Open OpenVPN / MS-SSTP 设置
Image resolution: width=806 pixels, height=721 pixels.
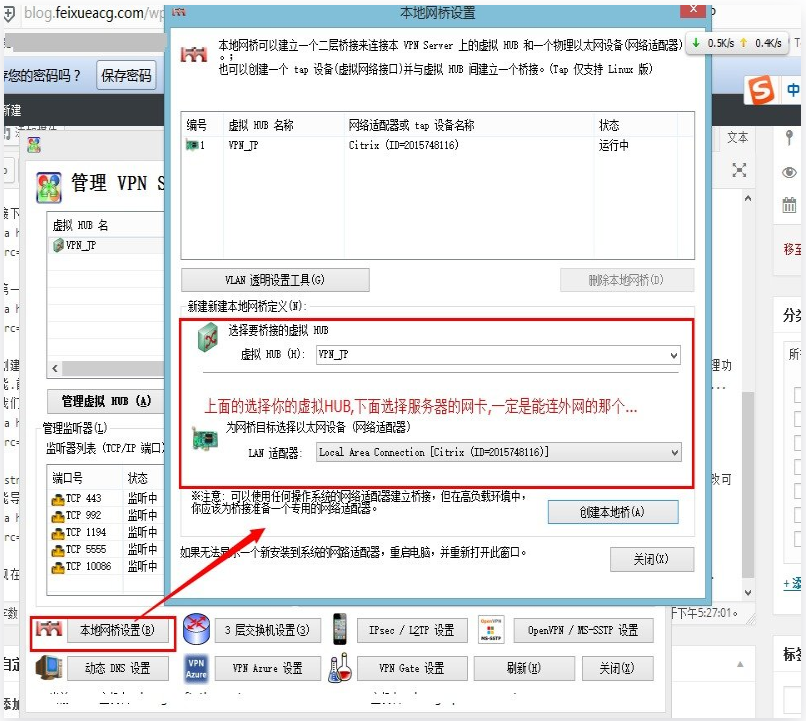pos(583,631)
